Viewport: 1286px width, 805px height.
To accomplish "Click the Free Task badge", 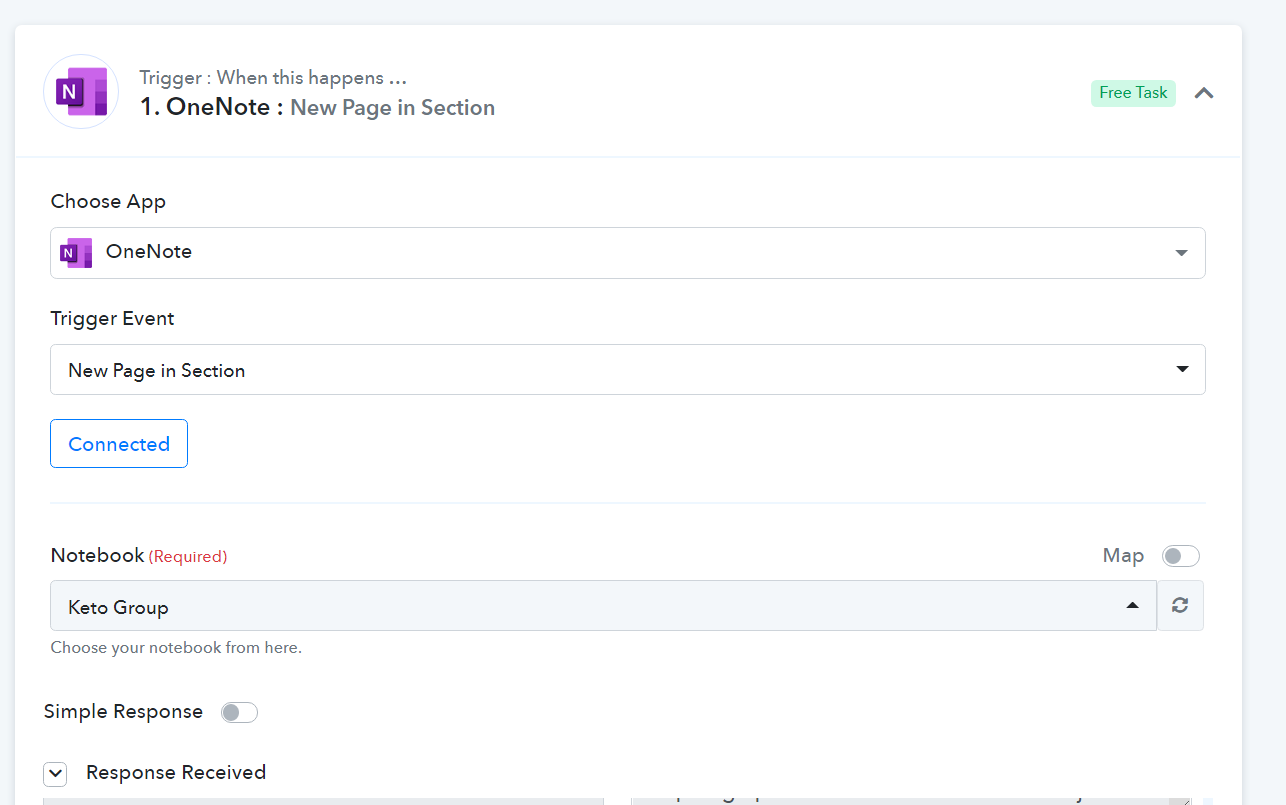I will (1133, 93).
